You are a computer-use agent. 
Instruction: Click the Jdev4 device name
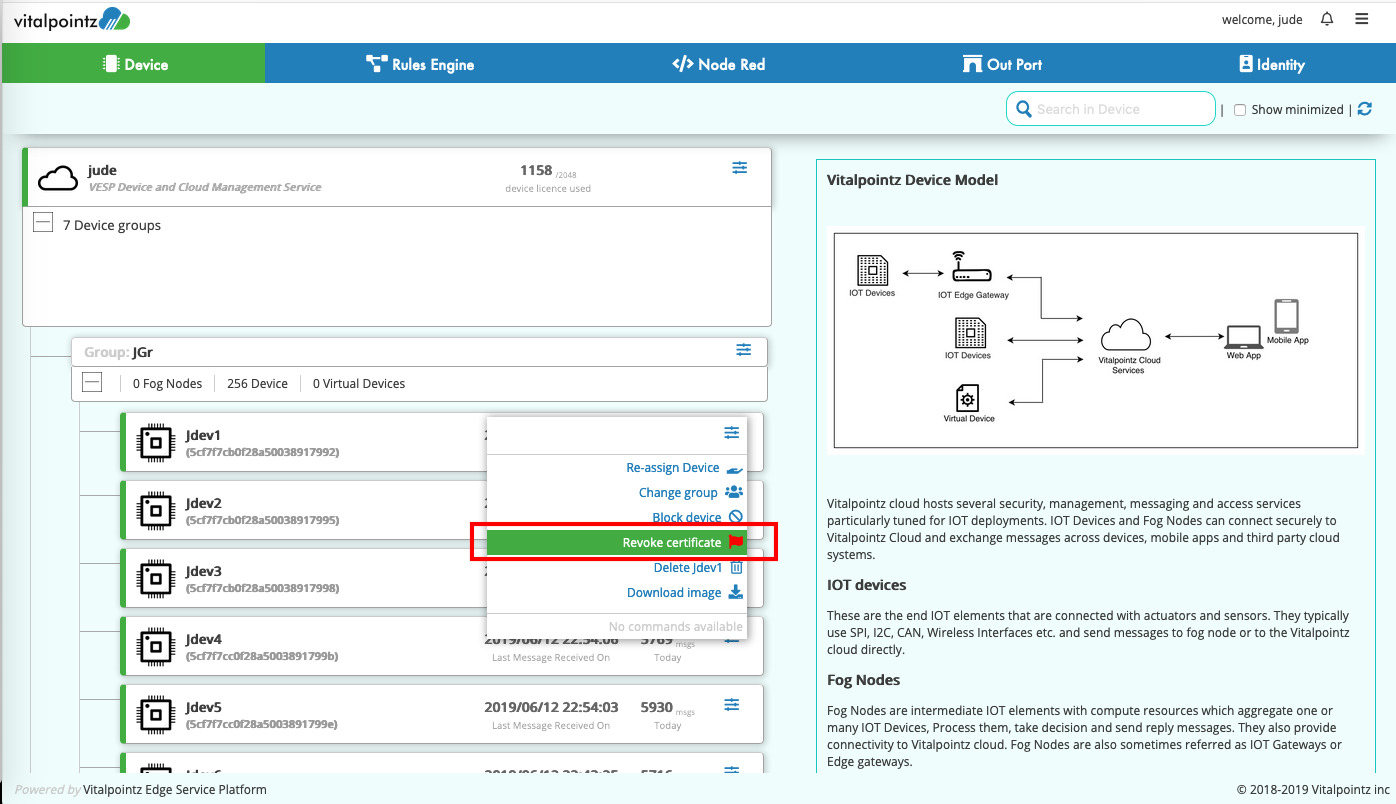203,639
